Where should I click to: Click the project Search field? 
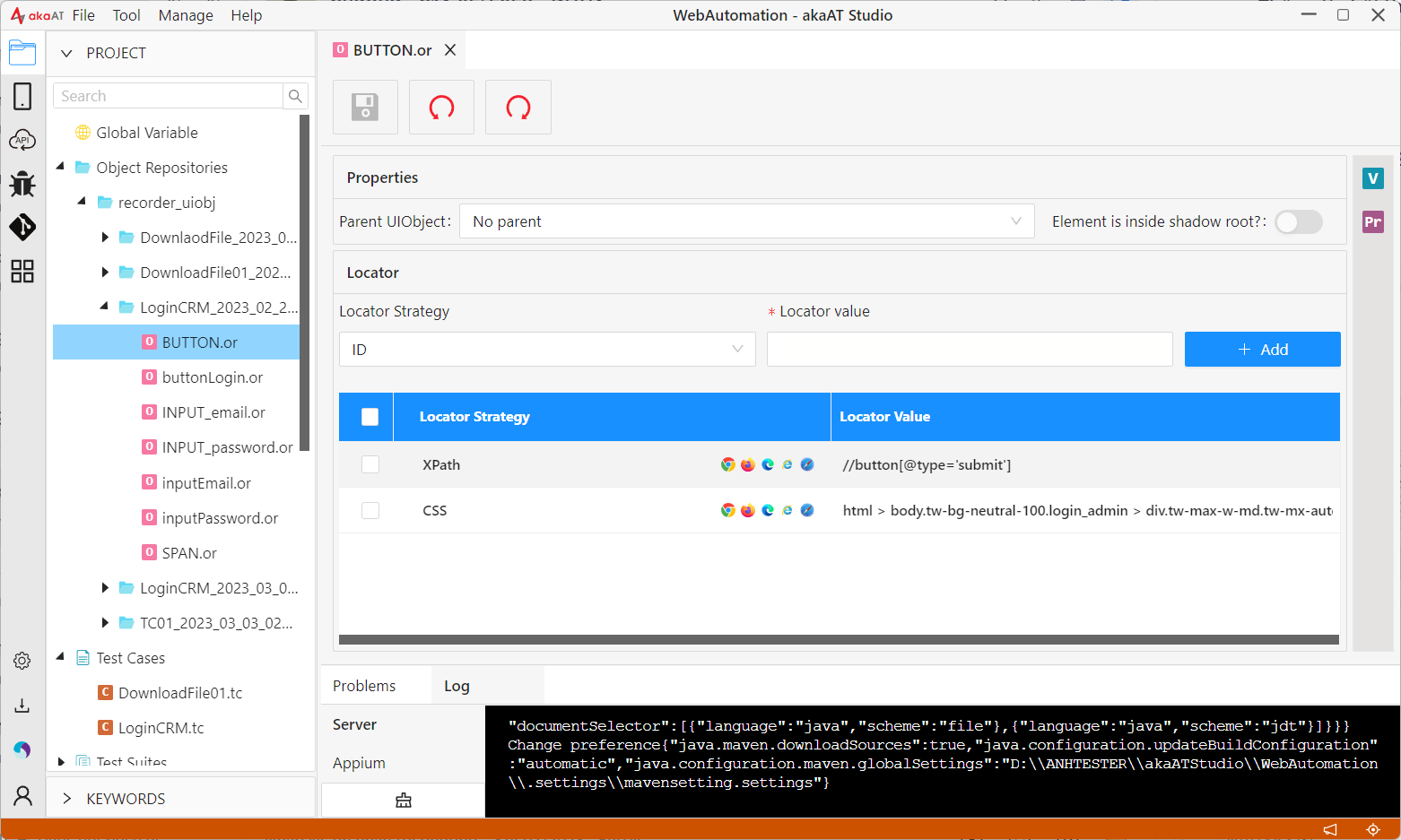click(x=169, y=96)
